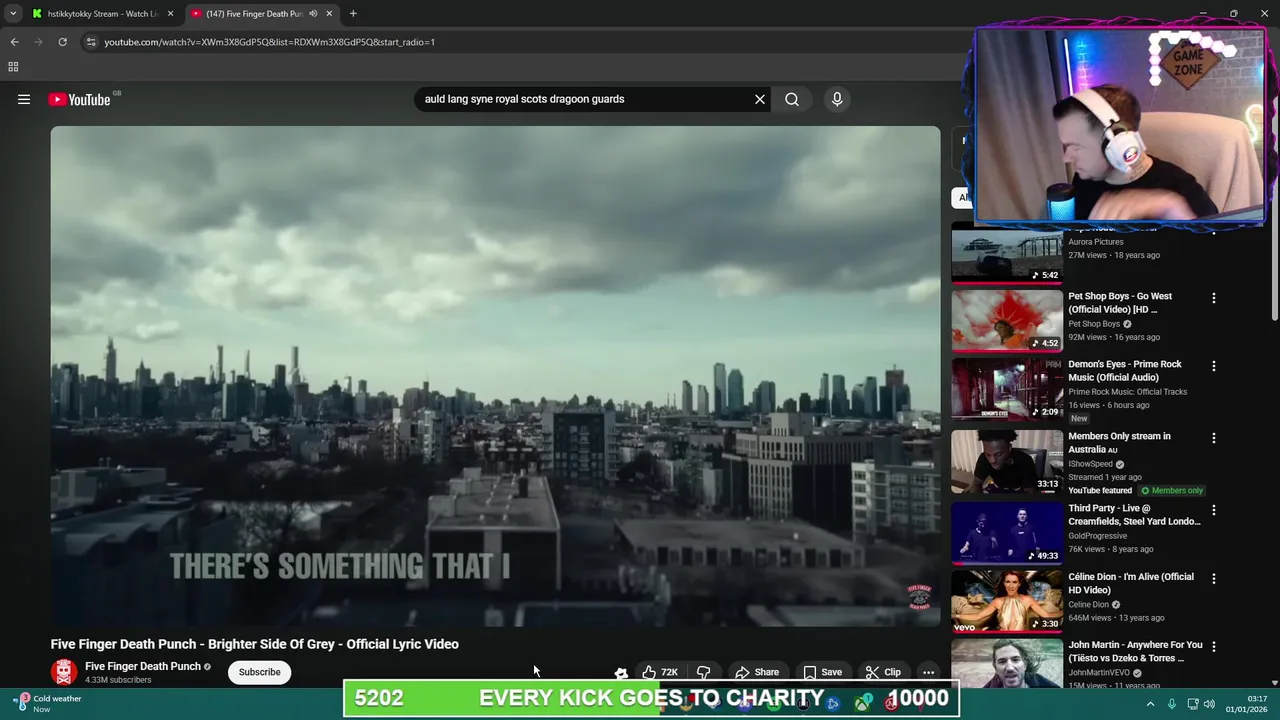Open Céline Dion I'm Alive thumbnail
The image size is (1280, 720).
pyautogui.click(x=1007, y=601)
